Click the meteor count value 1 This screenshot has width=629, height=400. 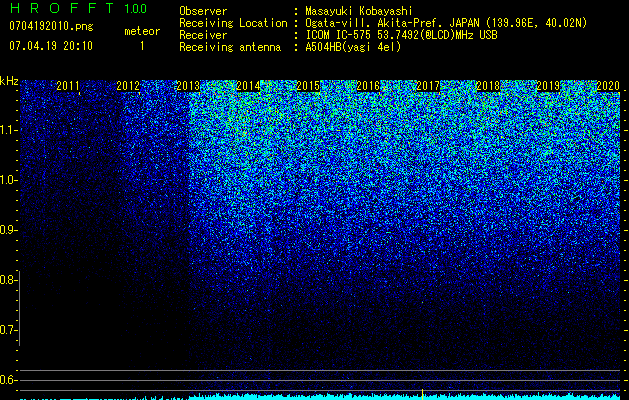(142, 46)
